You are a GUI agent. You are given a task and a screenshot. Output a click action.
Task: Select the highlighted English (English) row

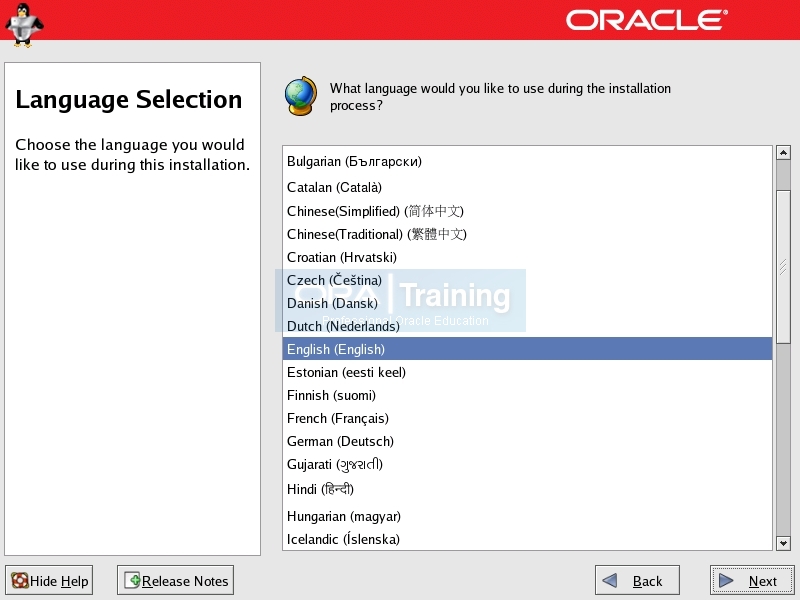tap(527, 349)
